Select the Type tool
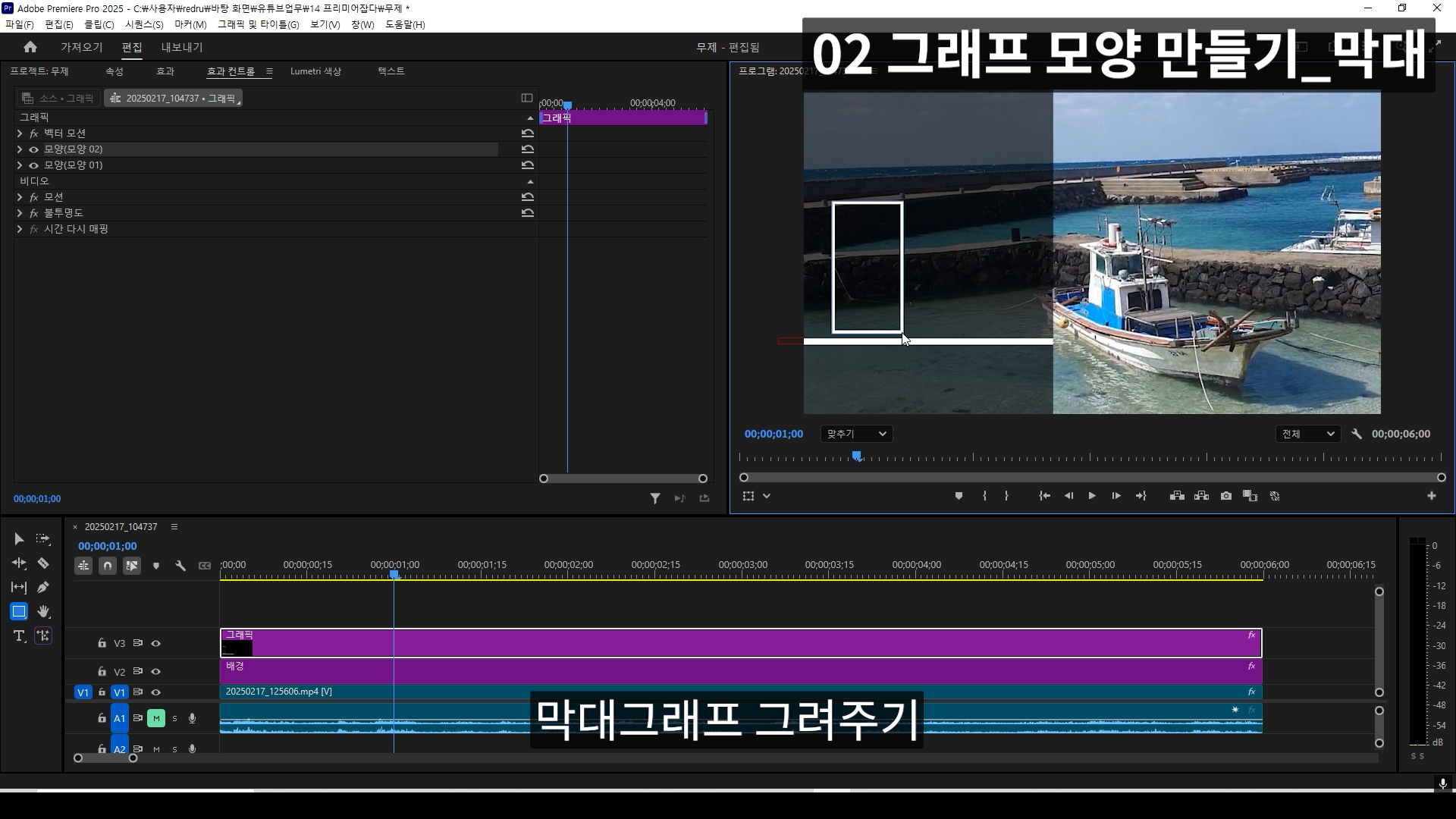This screenshot has width=1456, height=819. (x=19, y=636)
